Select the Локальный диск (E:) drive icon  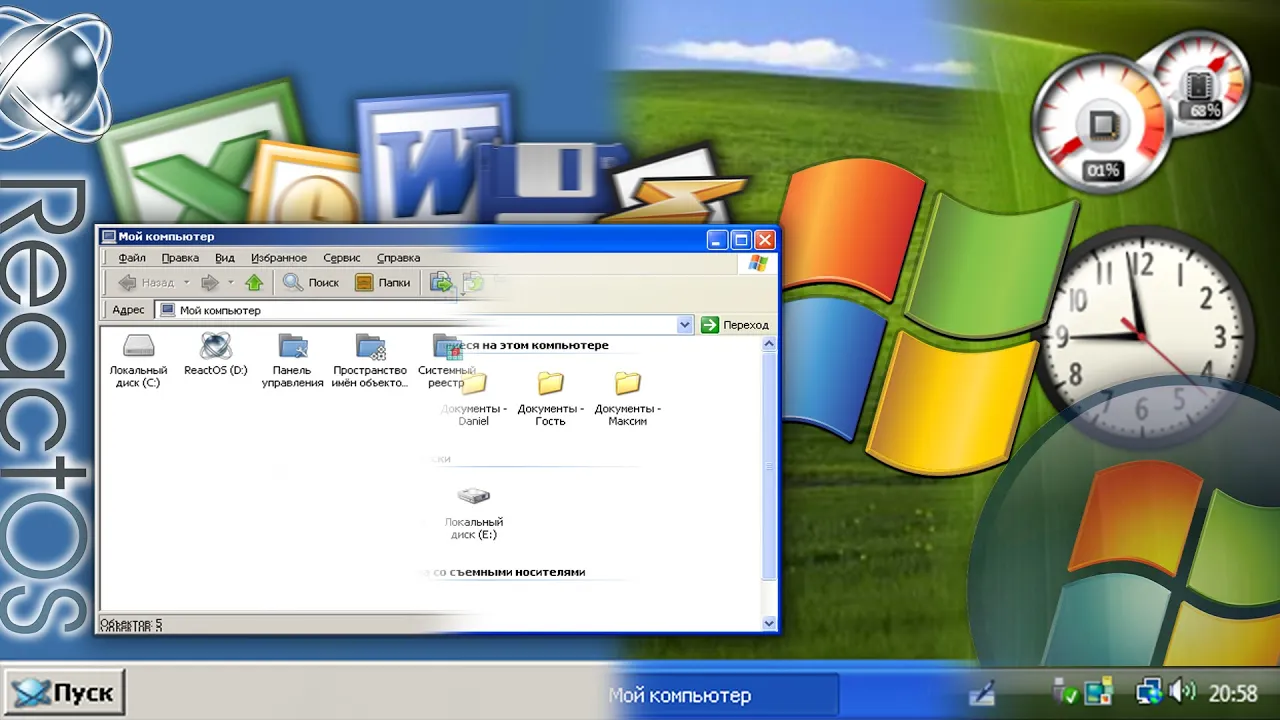(x=474, y=513)
